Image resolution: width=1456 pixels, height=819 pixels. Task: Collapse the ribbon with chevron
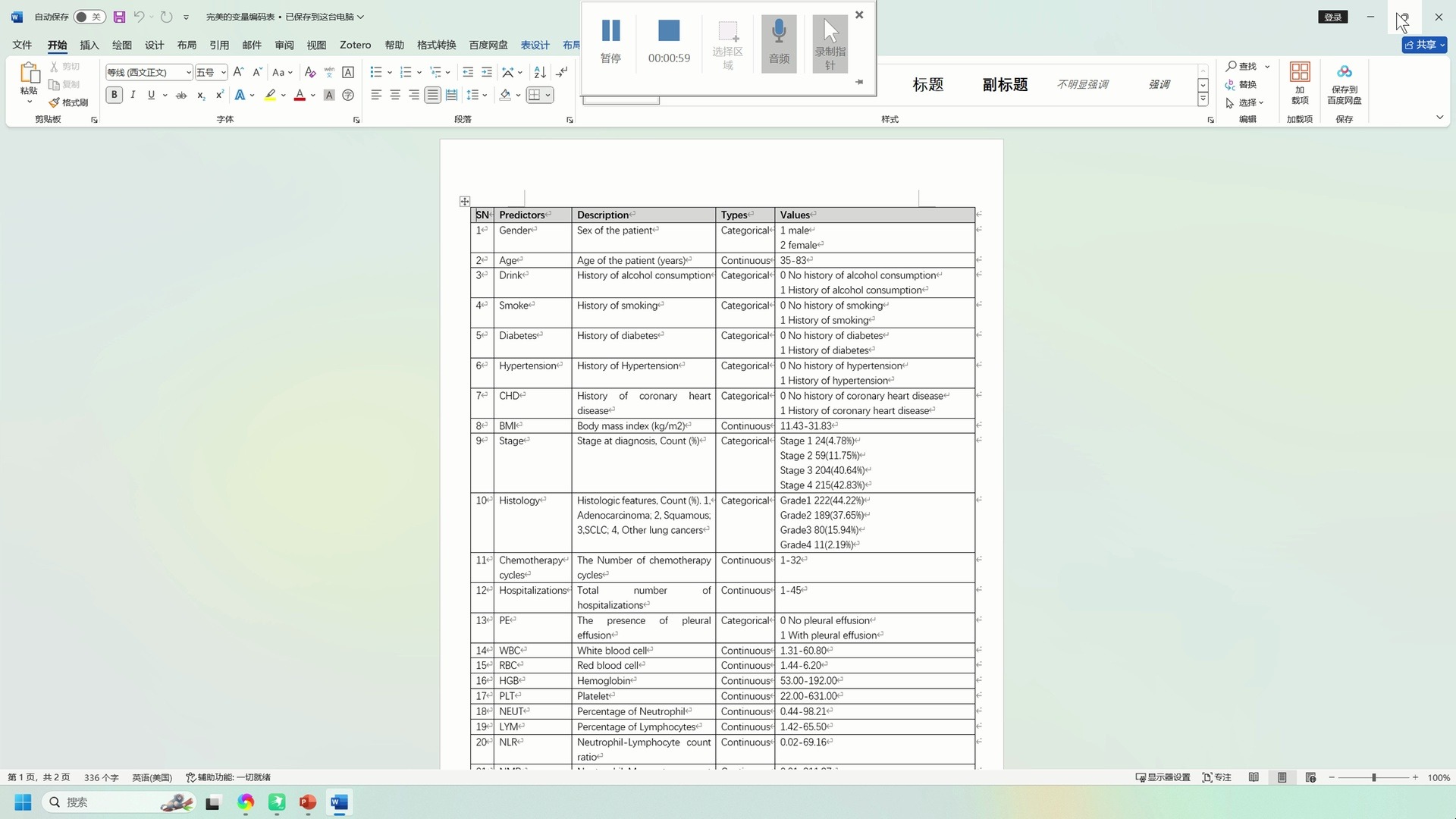tap(1439, 118)
